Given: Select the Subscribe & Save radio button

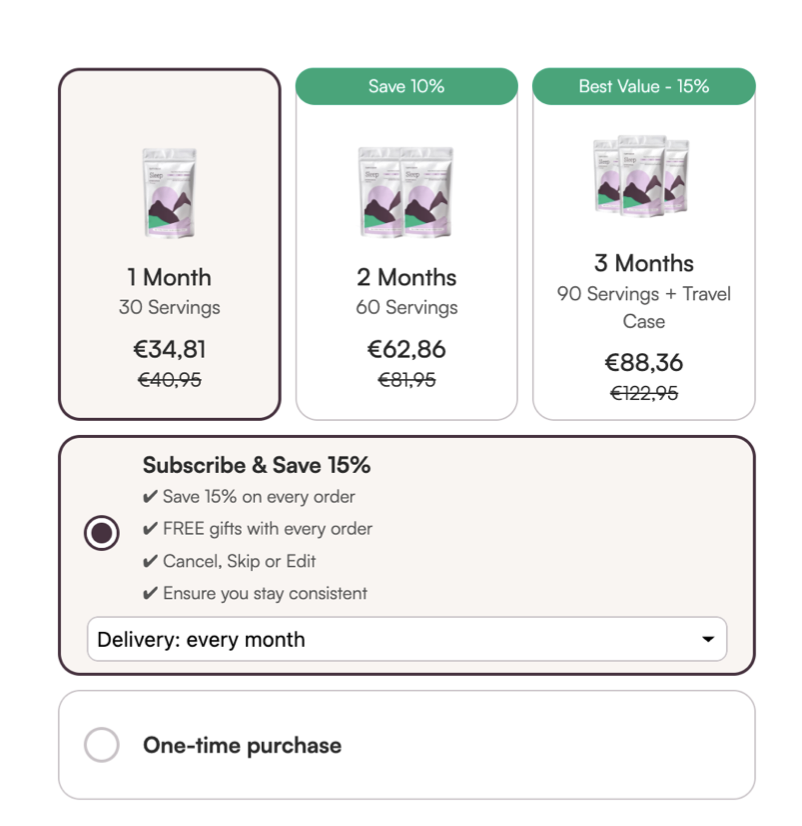Looking at the screenshot, I should [102, 532].
